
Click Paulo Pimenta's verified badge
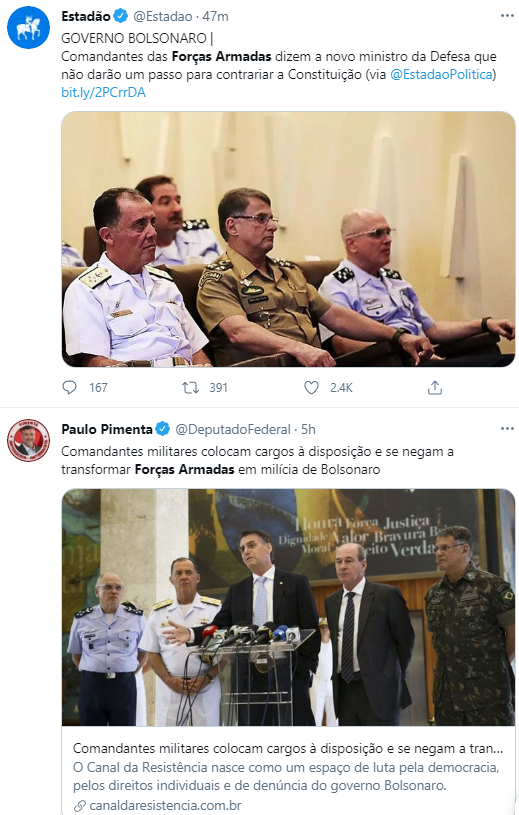pos(163,429)
